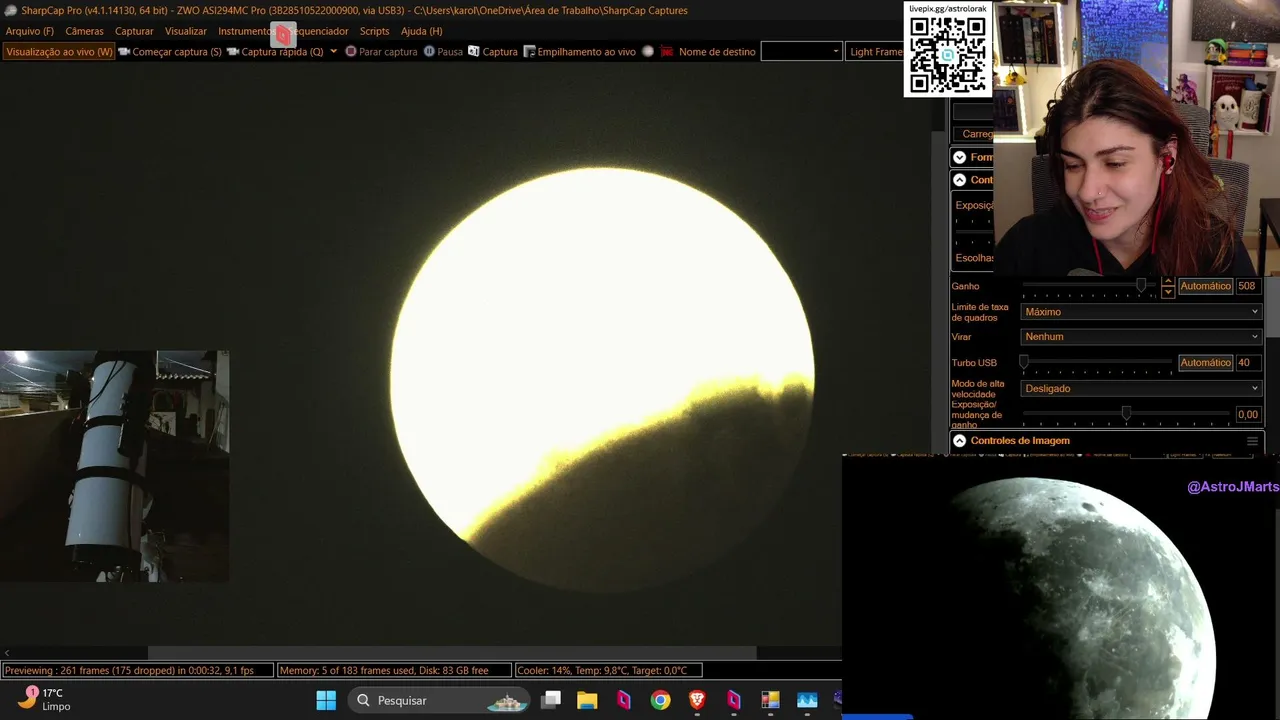Screen dimensions: 1280x720
Task: Open the Nome de destino dropdown
Action: point(801,51)
